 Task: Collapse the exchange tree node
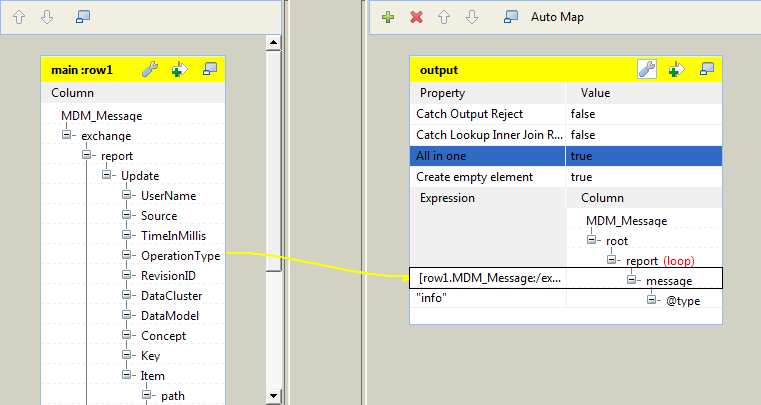tap(68, 136)
